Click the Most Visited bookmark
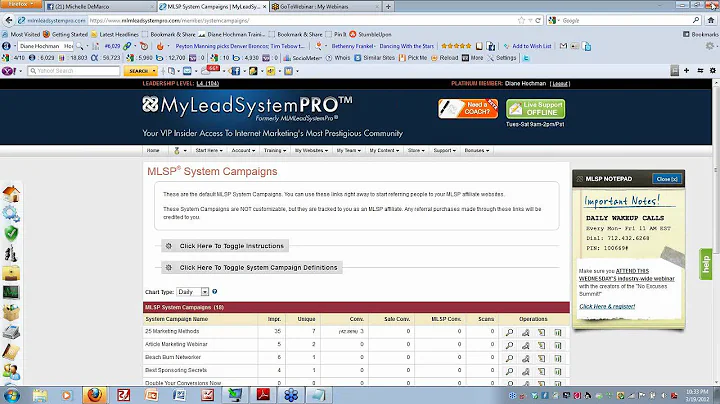Image resolution: width=720 pixels, height=404 pixels. pos(21,34)
